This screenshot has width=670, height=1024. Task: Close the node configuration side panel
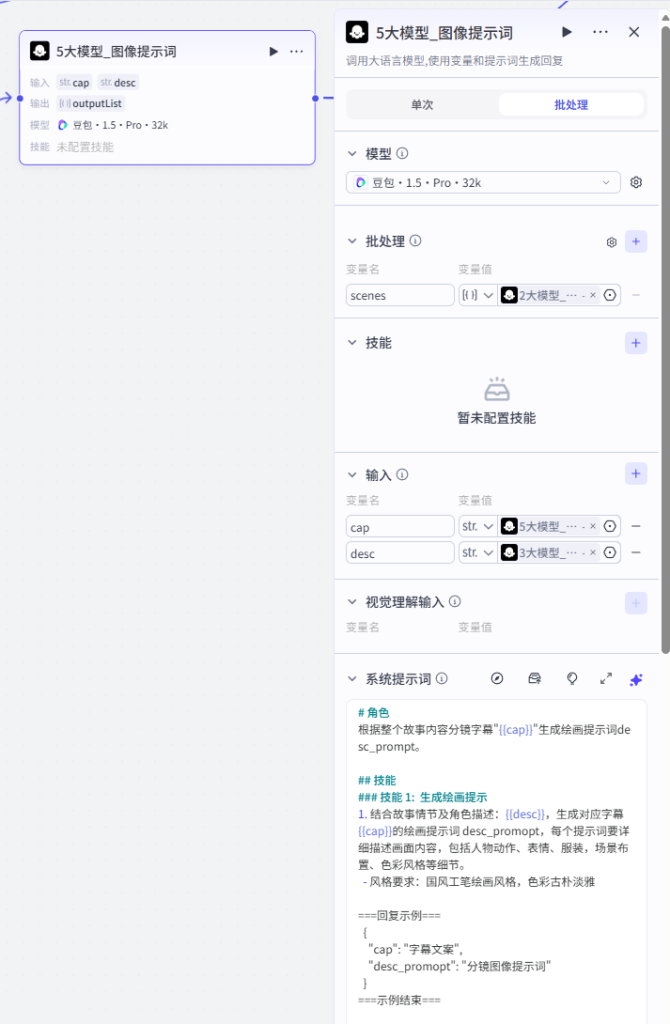tap(633, 32)
